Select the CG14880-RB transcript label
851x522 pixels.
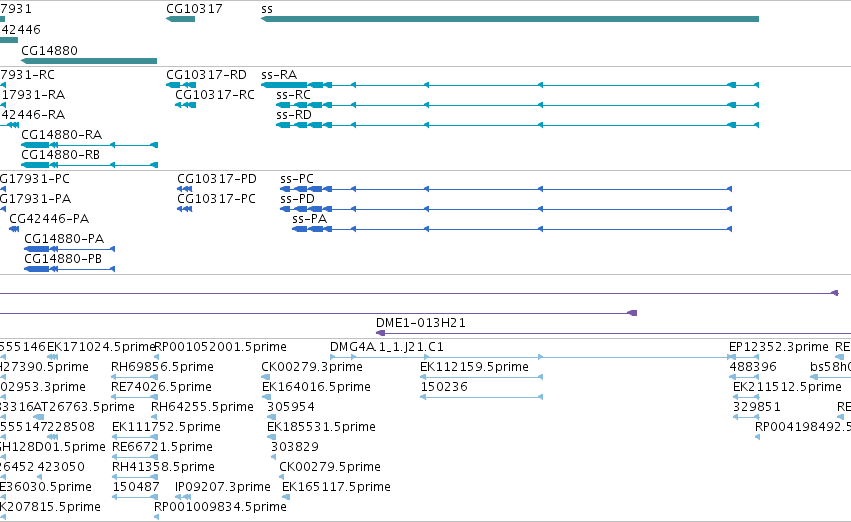pos(61,154)
